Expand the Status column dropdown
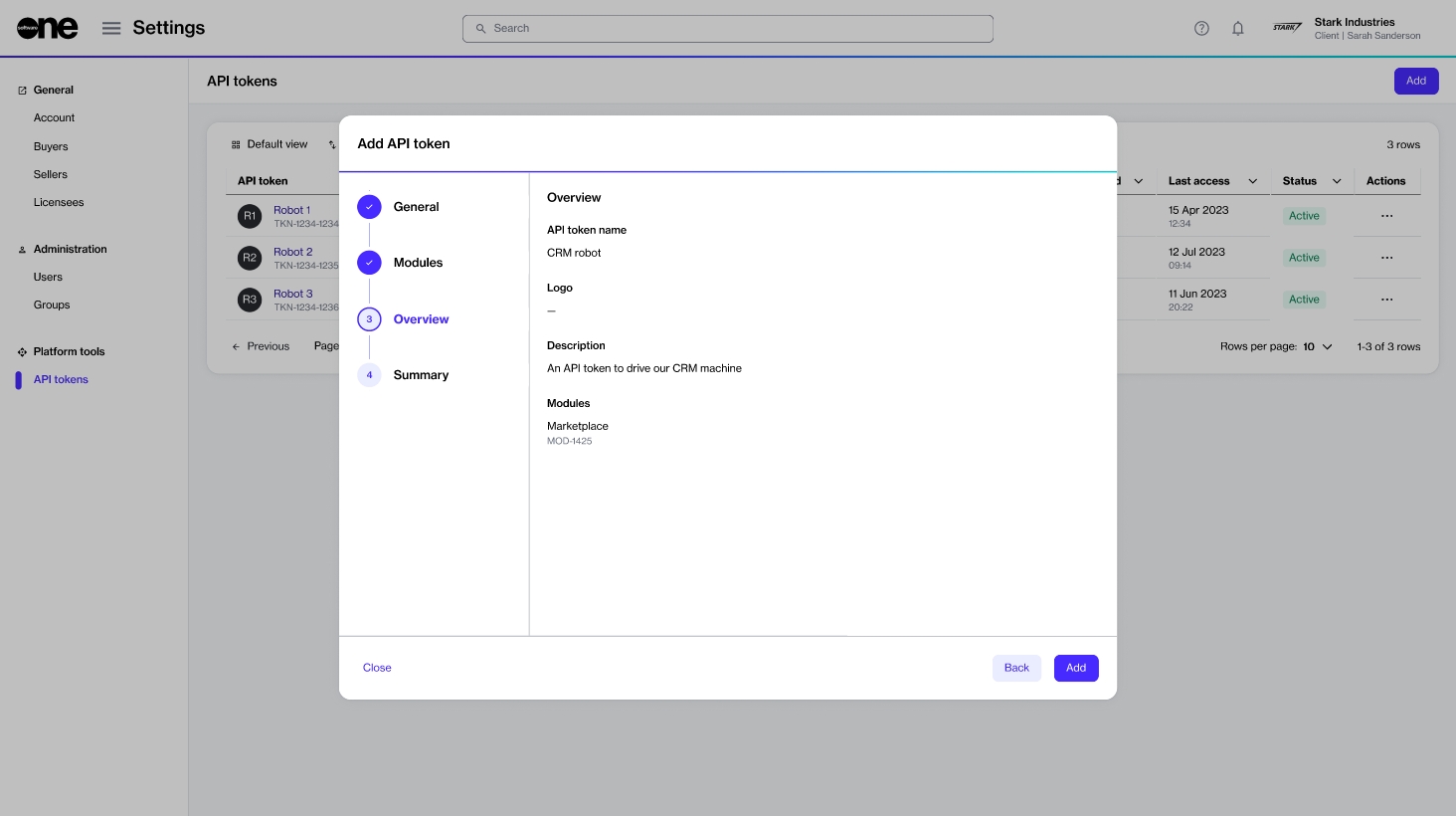1456x816 pixels. pos(1337,181)
